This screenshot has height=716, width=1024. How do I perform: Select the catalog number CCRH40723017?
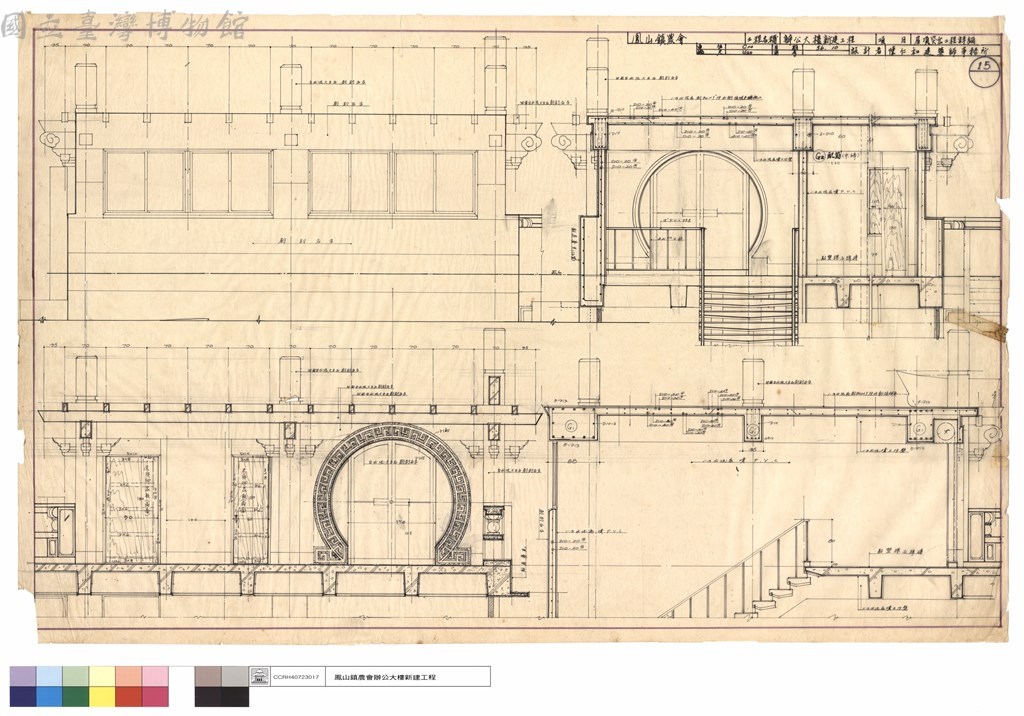coord(296,677)
